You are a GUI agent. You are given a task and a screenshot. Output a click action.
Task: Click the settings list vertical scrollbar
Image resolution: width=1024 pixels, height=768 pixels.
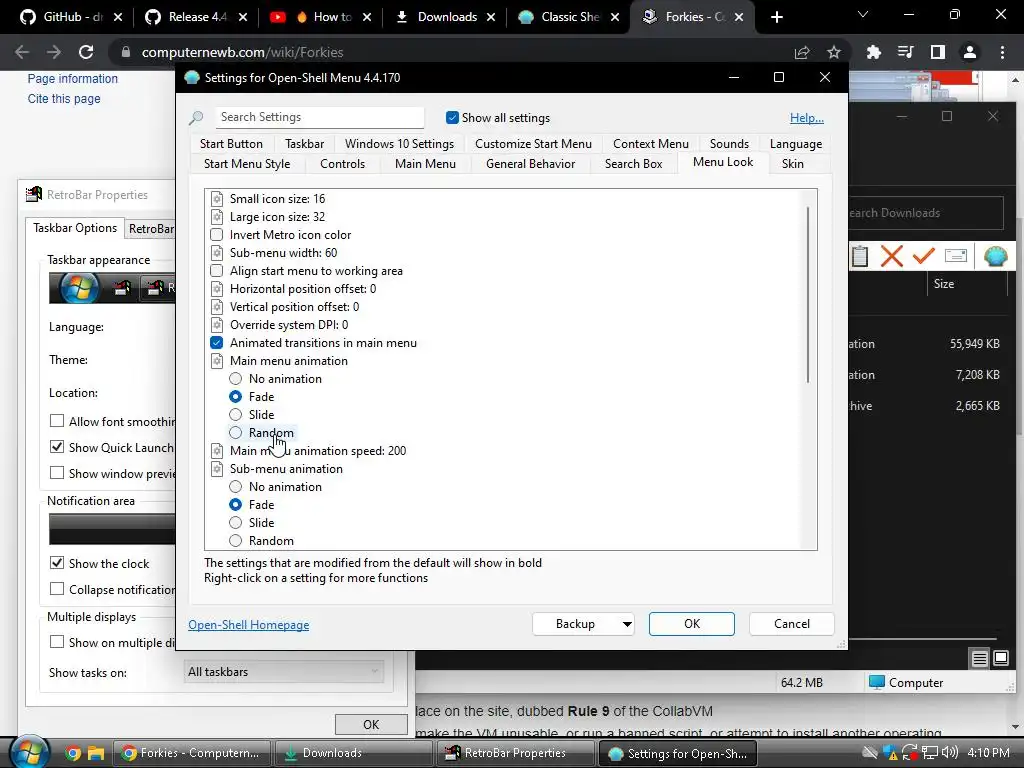pos(808,295)
